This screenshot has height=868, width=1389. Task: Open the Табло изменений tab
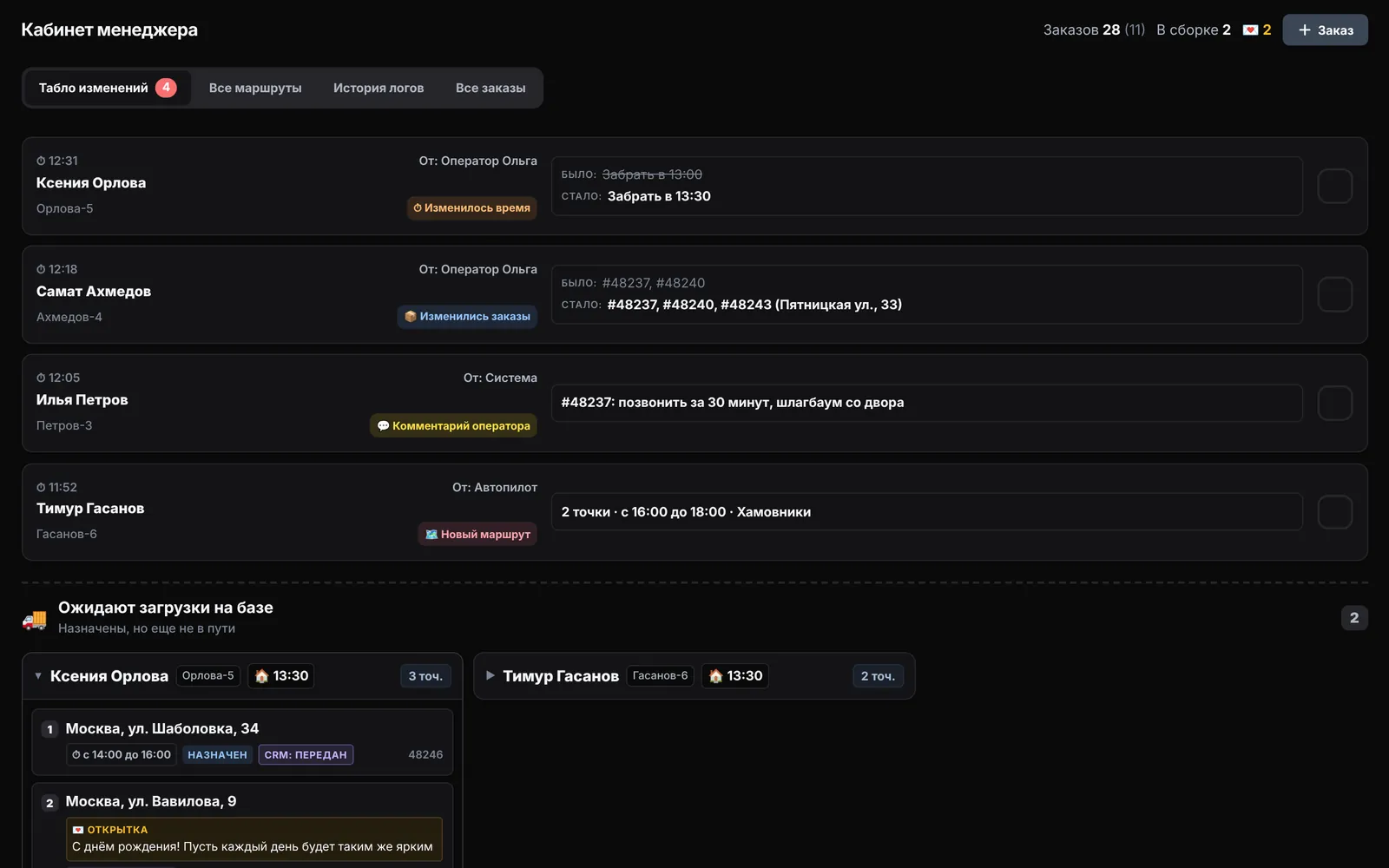[107, 88]
